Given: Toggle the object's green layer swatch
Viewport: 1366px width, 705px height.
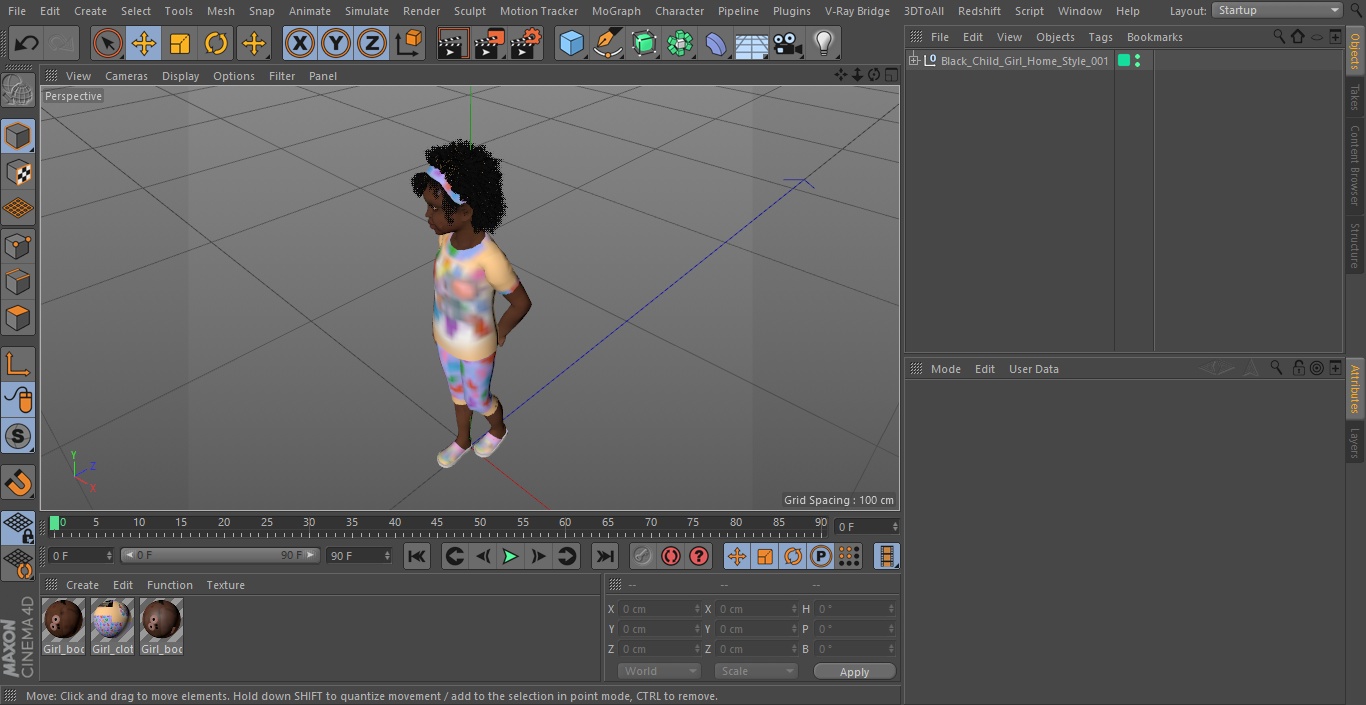Looking at the screenshot, I should (x=1124, y=61).
